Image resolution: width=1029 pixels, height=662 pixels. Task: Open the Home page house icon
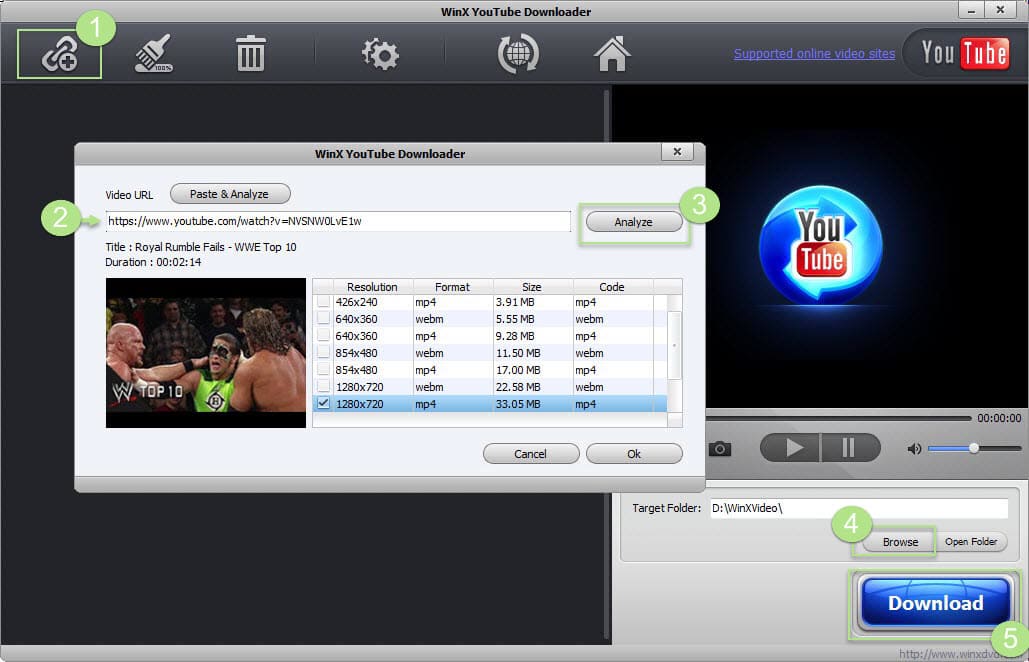tap(612, 54)
